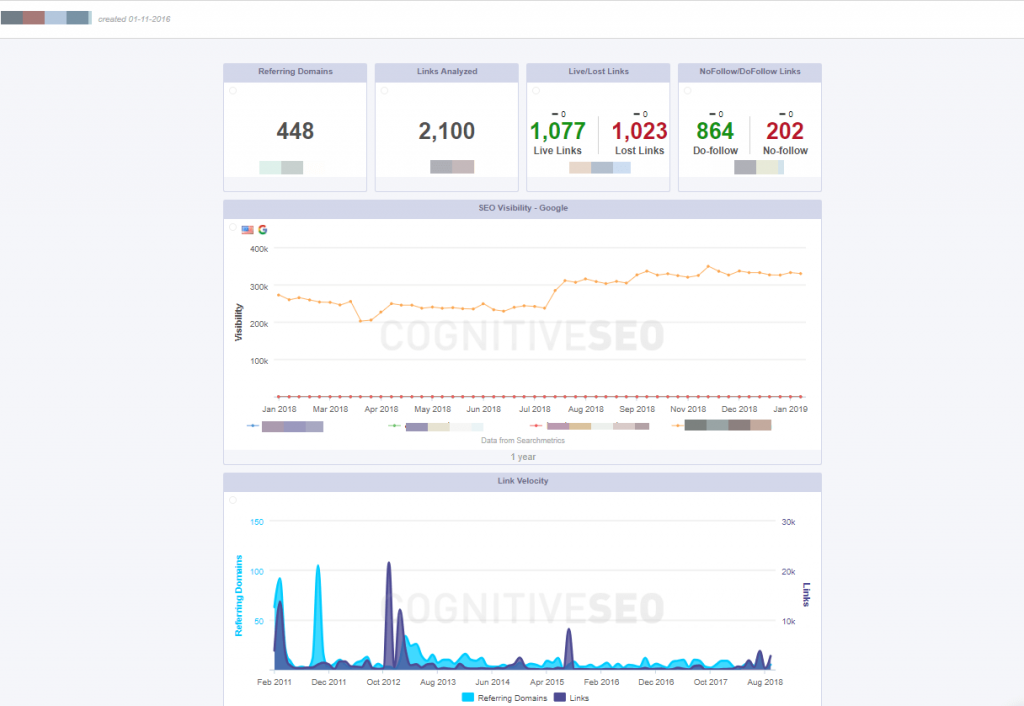Click the 'Nov 2018' axis label
1024x706 pixels.
click(x=688, y=409)
